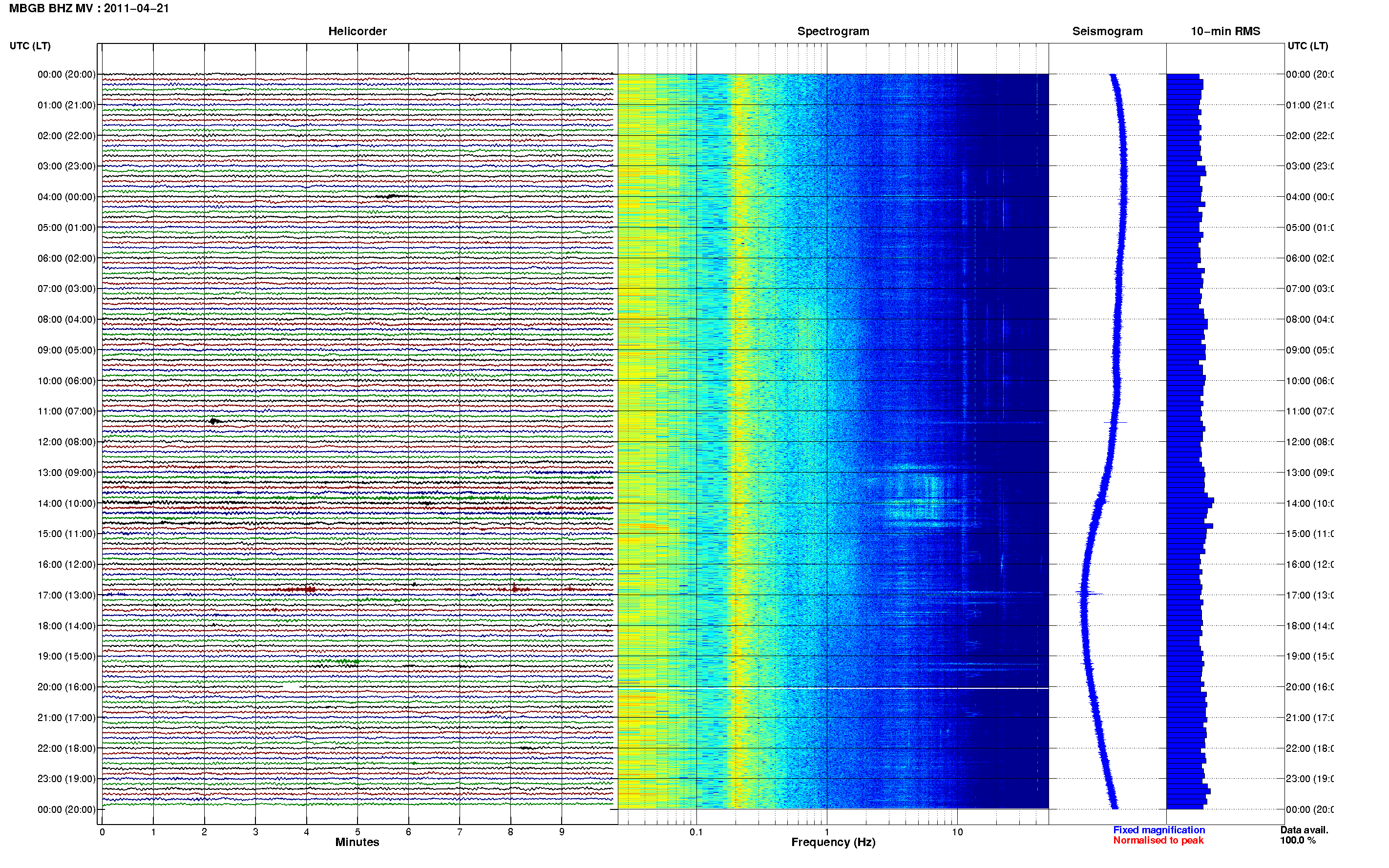Click the left '09:00 (05:00)' time label

[x=66, y=350]
